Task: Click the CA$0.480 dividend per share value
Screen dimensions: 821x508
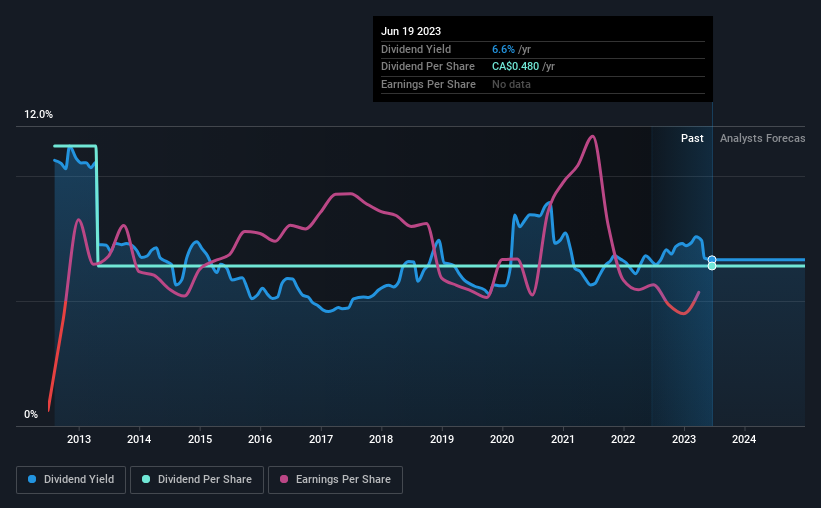Action: (x=515, y=67)
